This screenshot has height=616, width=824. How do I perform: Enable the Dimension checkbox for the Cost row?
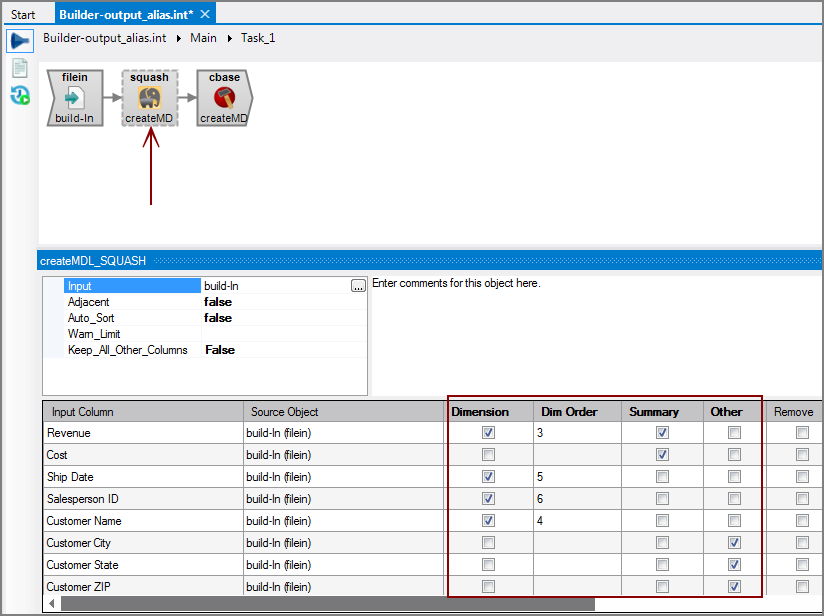click(487, 454)
